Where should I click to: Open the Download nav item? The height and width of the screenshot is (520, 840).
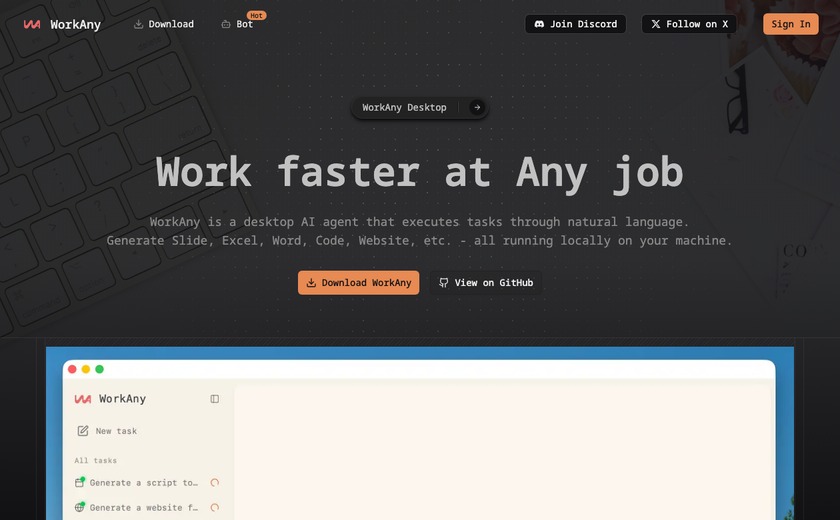[164, 24]
